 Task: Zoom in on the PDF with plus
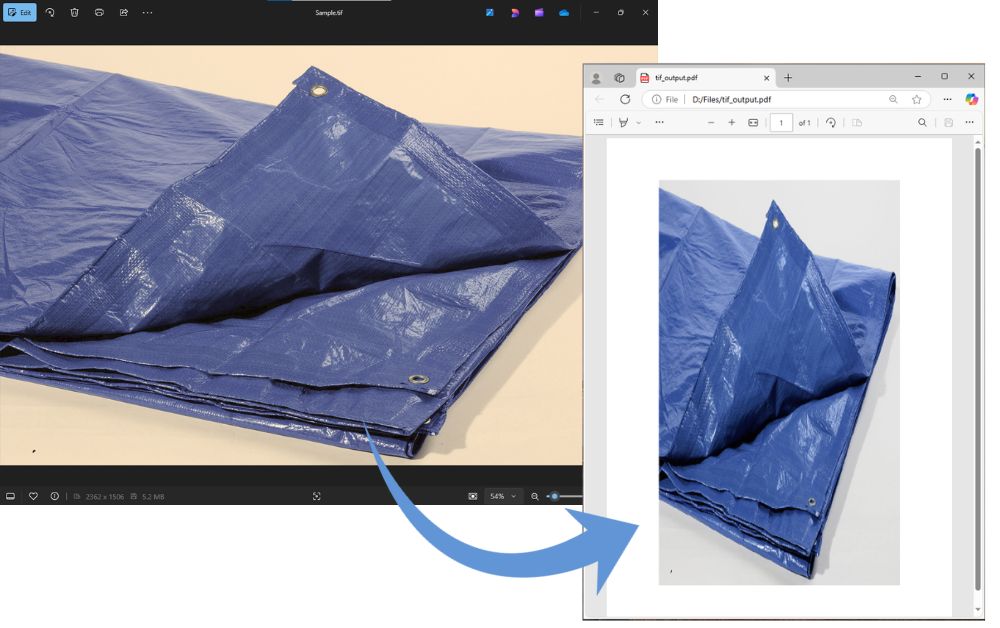coord(732,123)
